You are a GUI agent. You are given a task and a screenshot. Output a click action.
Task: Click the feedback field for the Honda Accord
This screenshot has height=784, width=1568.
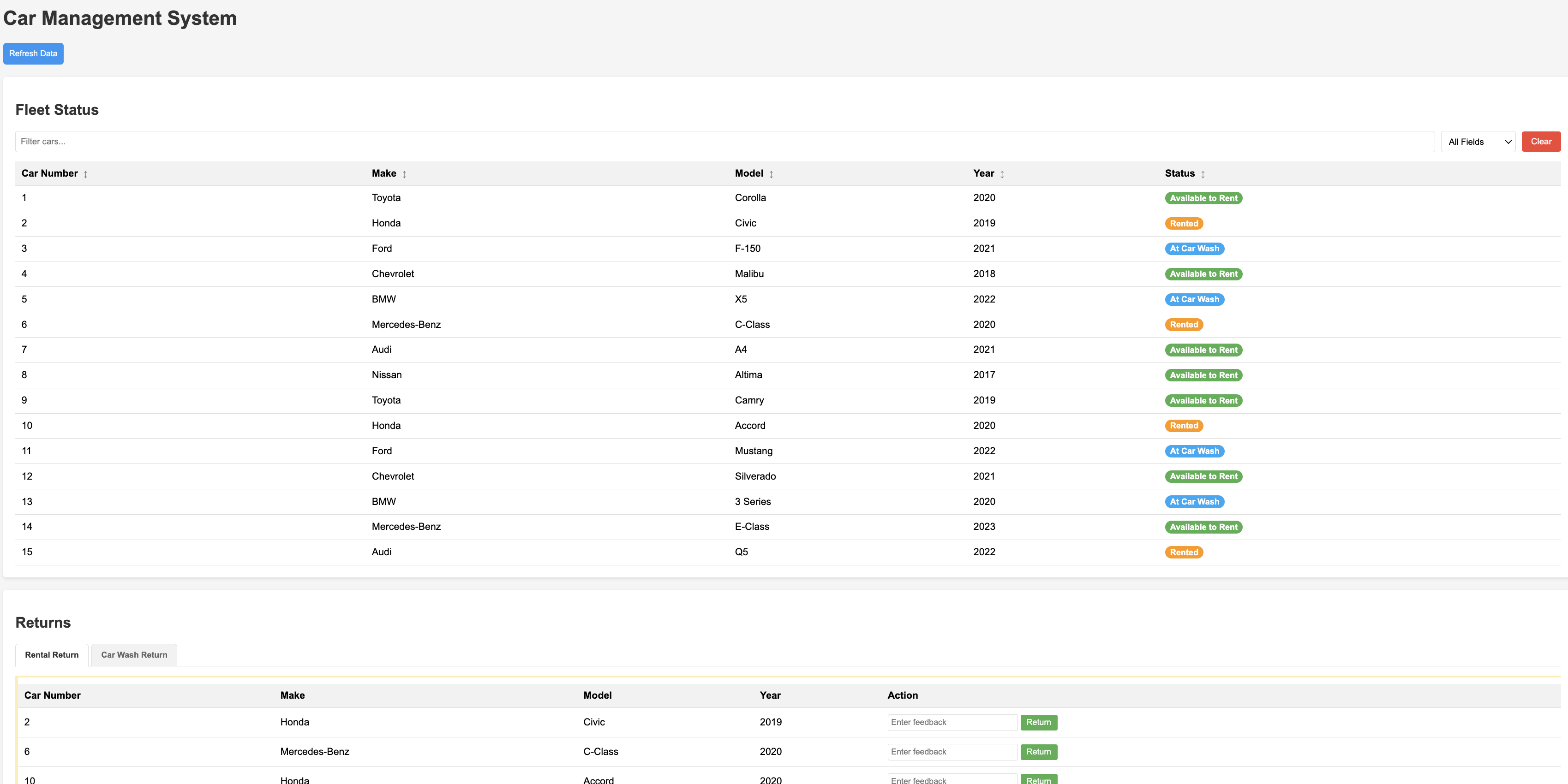(952, 780)
